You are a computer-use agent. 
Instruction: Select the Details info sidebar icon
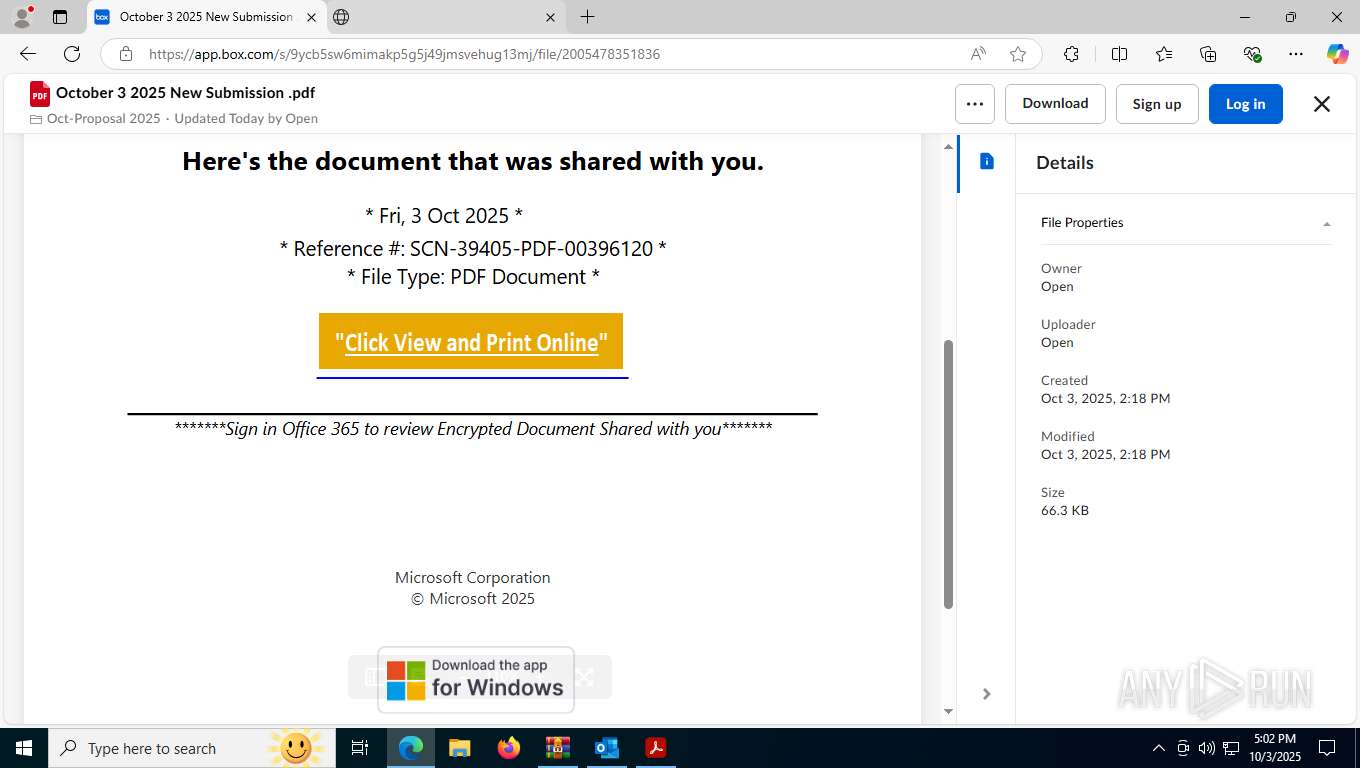pyautogui.click(x=987, y=161)
